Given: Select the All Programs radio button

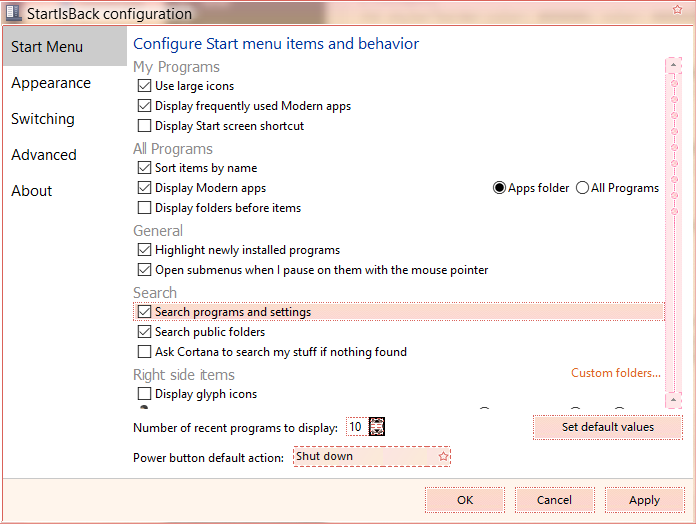Looking at the screenshot, I should [582, 188].
